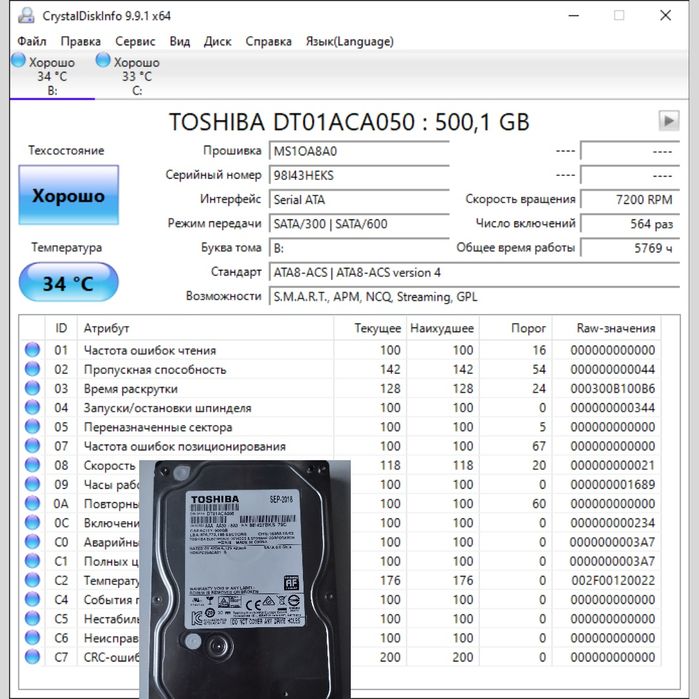Open the Сервис menu

[x=135, y=41]
